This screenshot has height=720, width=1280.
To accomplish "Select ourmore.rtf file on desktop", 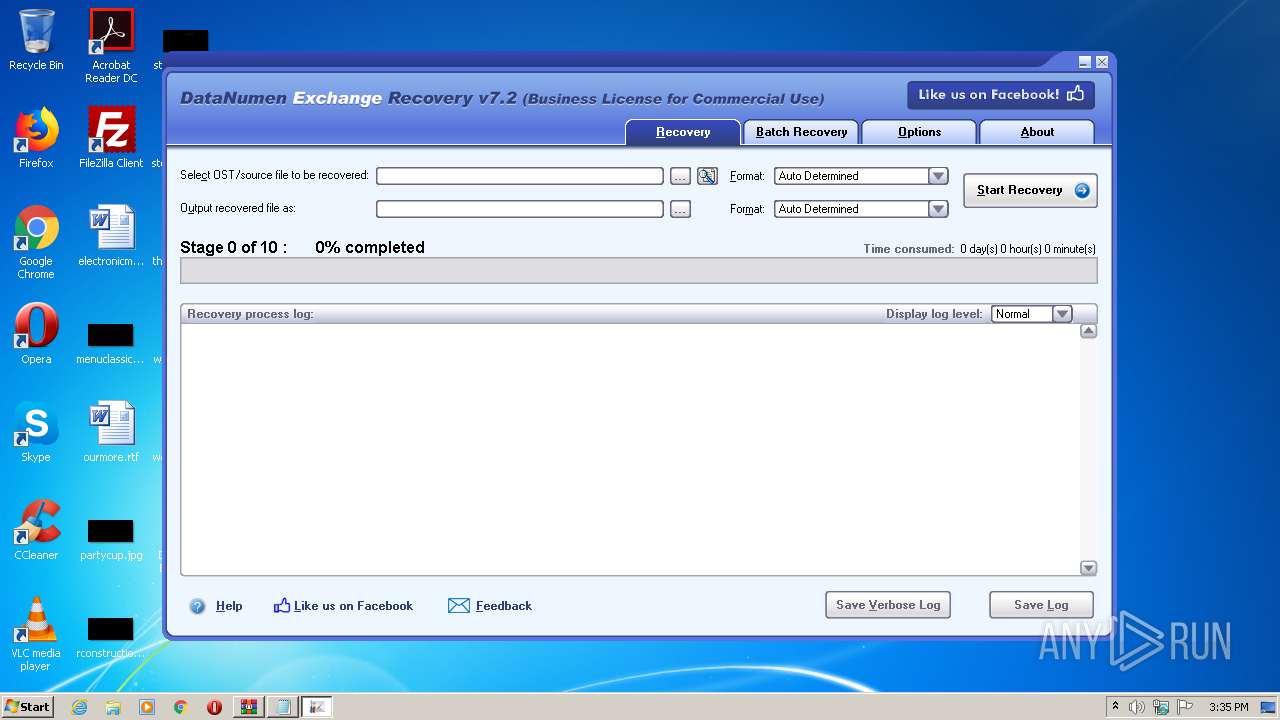I will pyautogui.click(x=111, y=432).
